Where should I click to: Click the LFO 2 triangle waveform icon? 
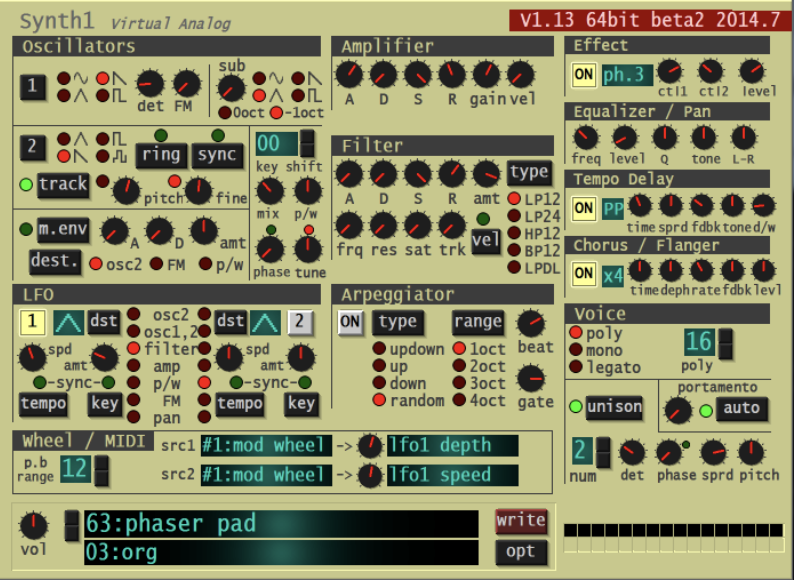(x=263, y=321)
